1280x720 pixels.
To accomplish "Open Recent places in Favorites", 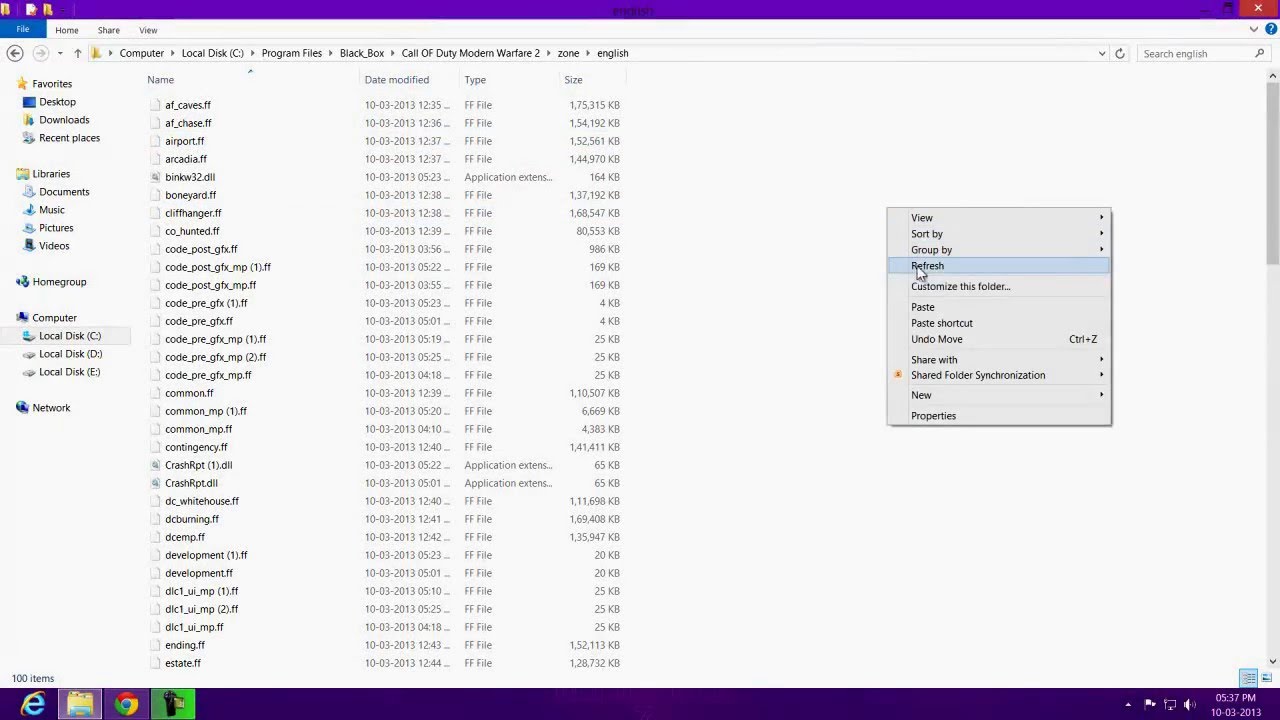I will point(69,138).
